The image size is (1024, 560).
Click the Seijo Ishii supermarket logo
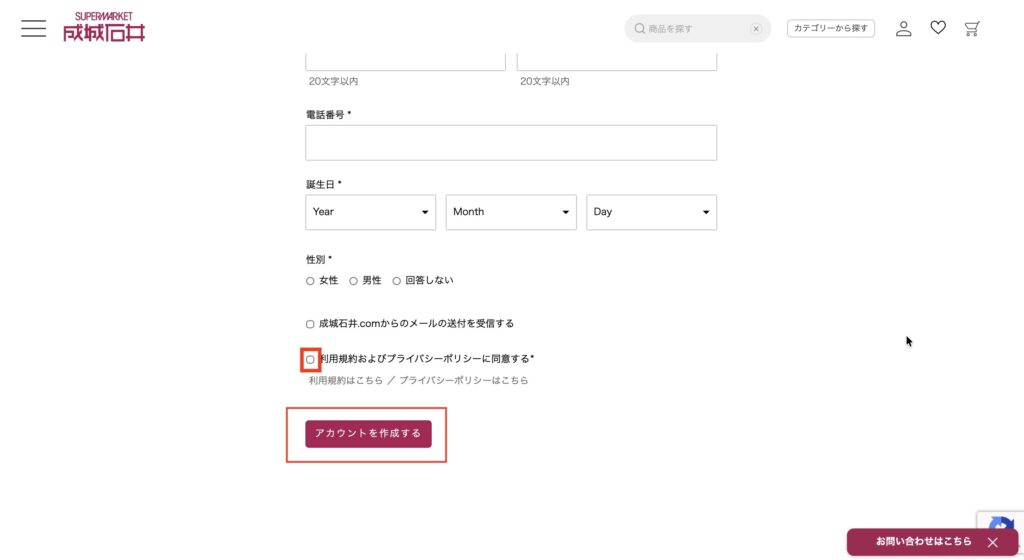click(x=104, y=27)
